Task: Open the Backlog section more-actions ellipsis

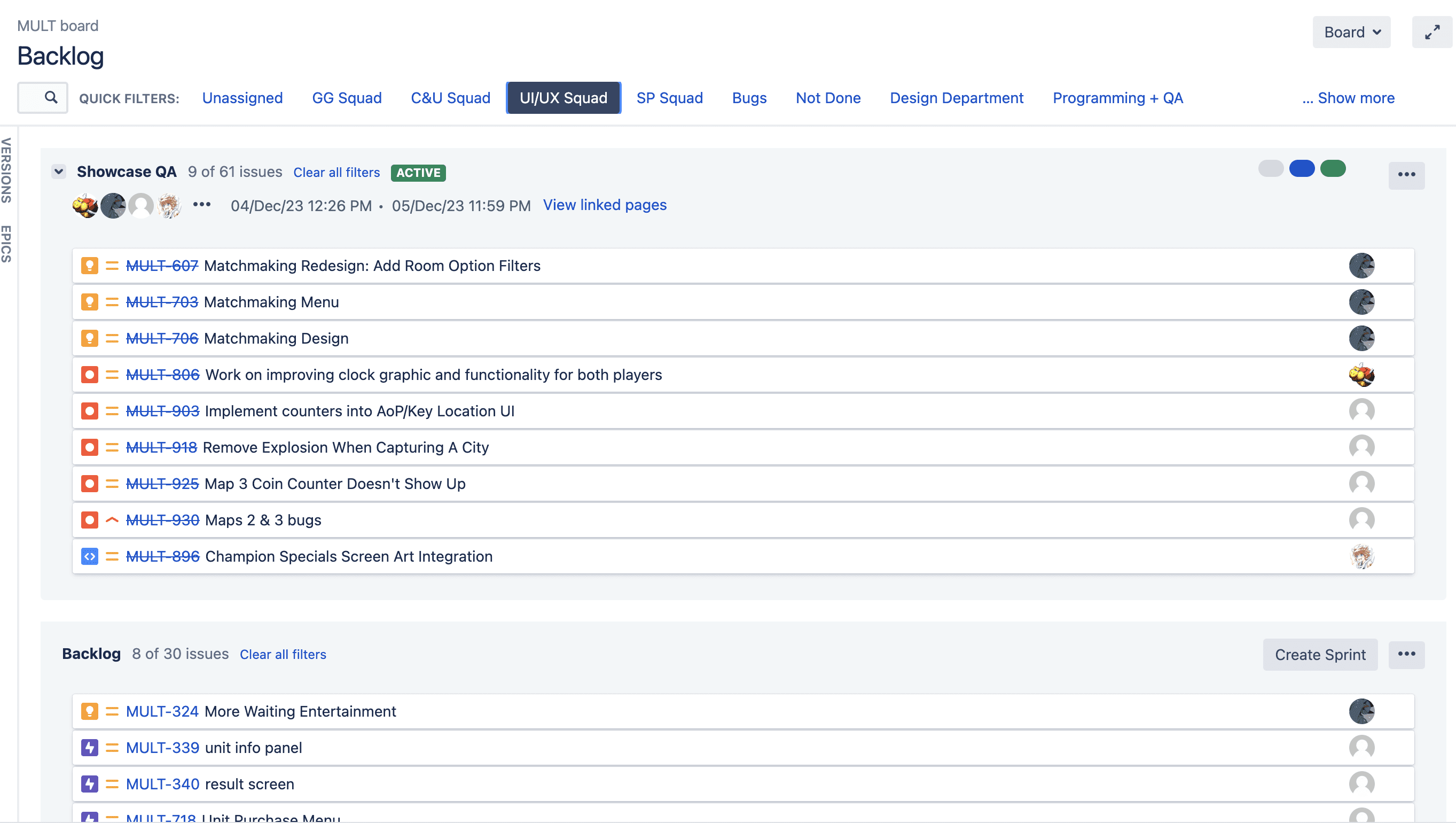Action: coord(1406,654)
